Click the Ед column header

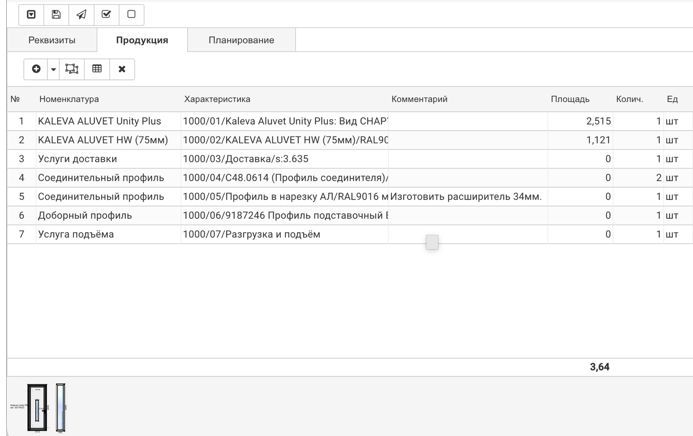[672, 99]
